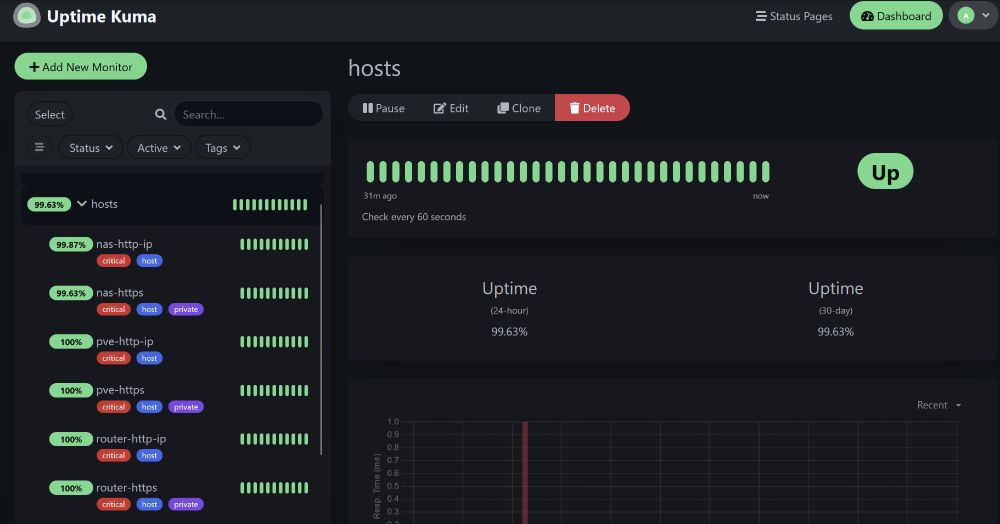This screenshot has width=1000, height=524.
Task: Collapse the hosts group chevron
Action: click(82, 204)
